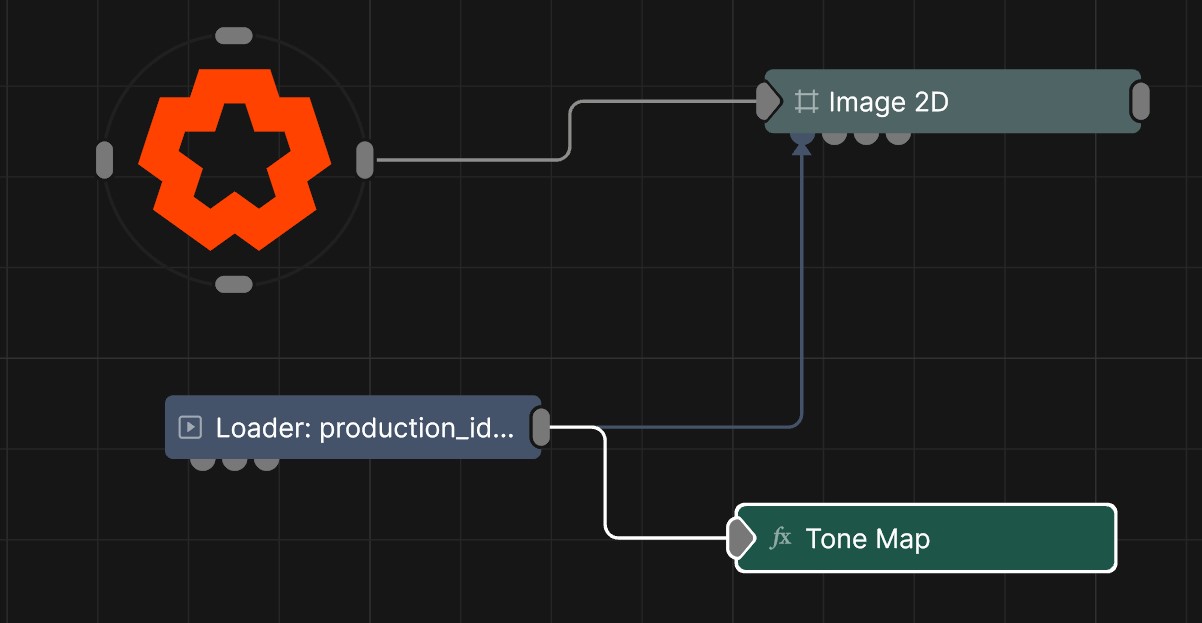Click the fx icon on Tone Map node

(781, 538)
